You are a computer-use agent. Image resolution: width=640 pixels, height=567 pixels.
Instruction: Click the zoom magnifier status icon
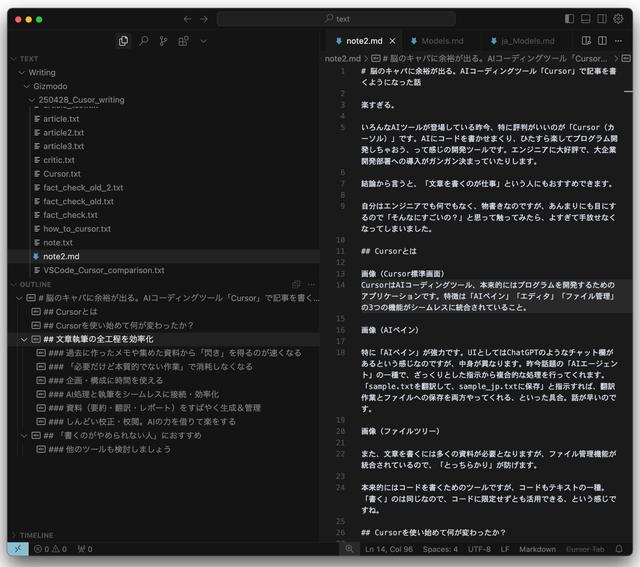coord(349,549)
